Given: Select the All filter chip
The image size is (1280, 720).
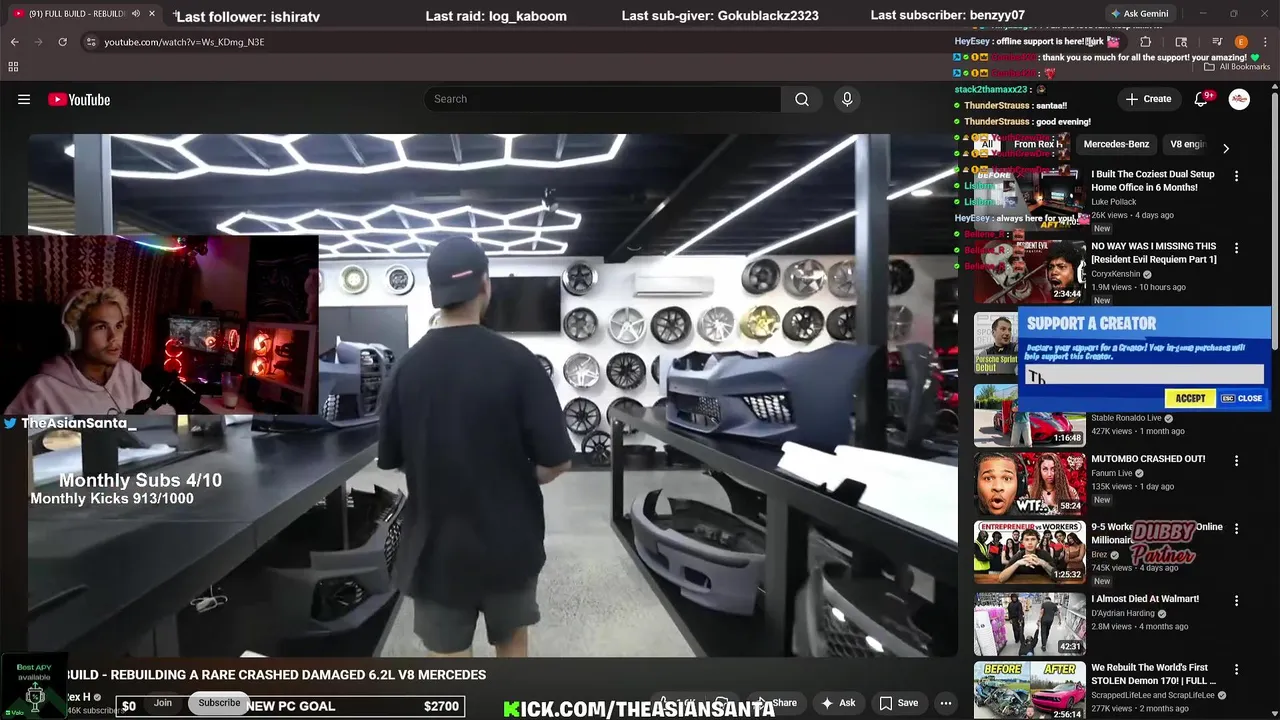Looking at the screenshot, I should (987, 144).
